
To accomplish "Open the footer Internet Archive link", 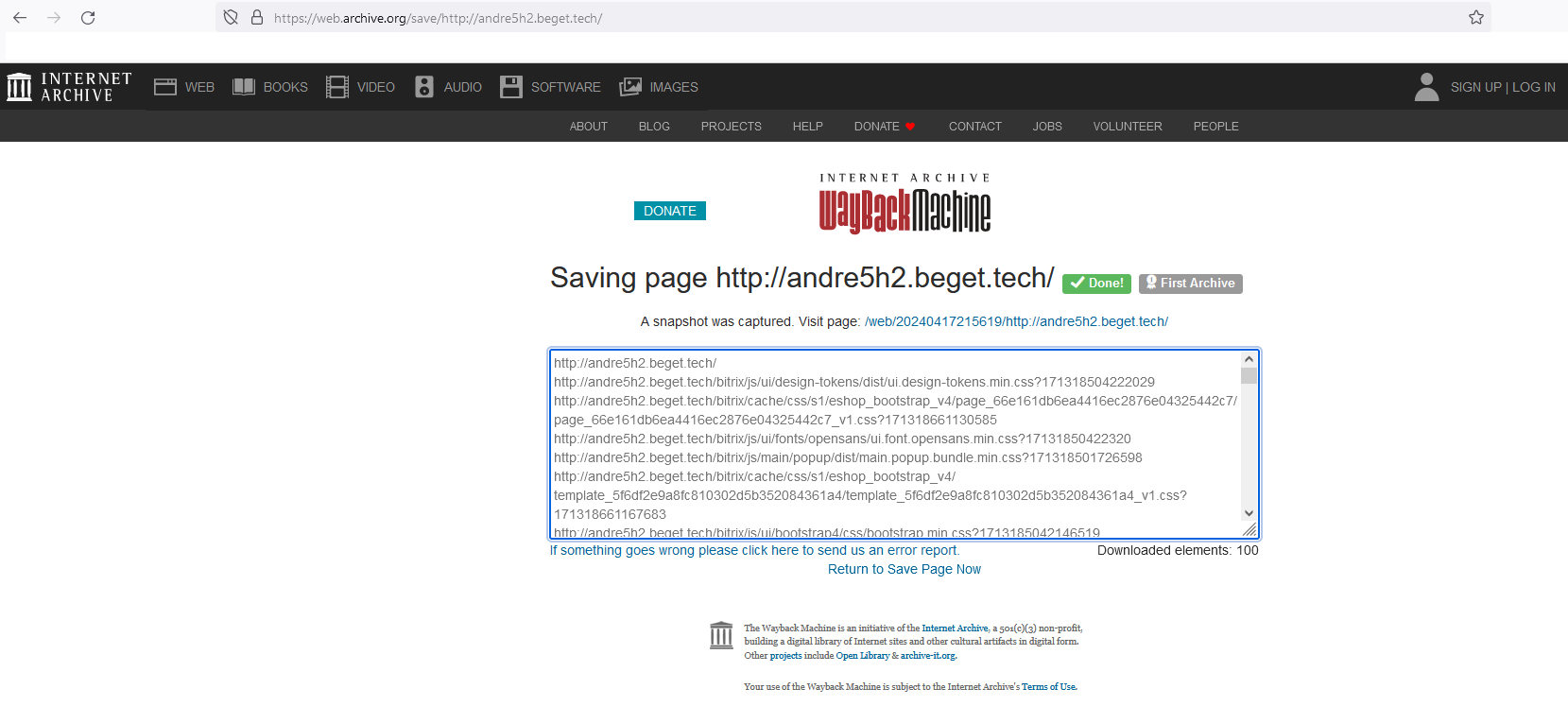I will 955,629.
